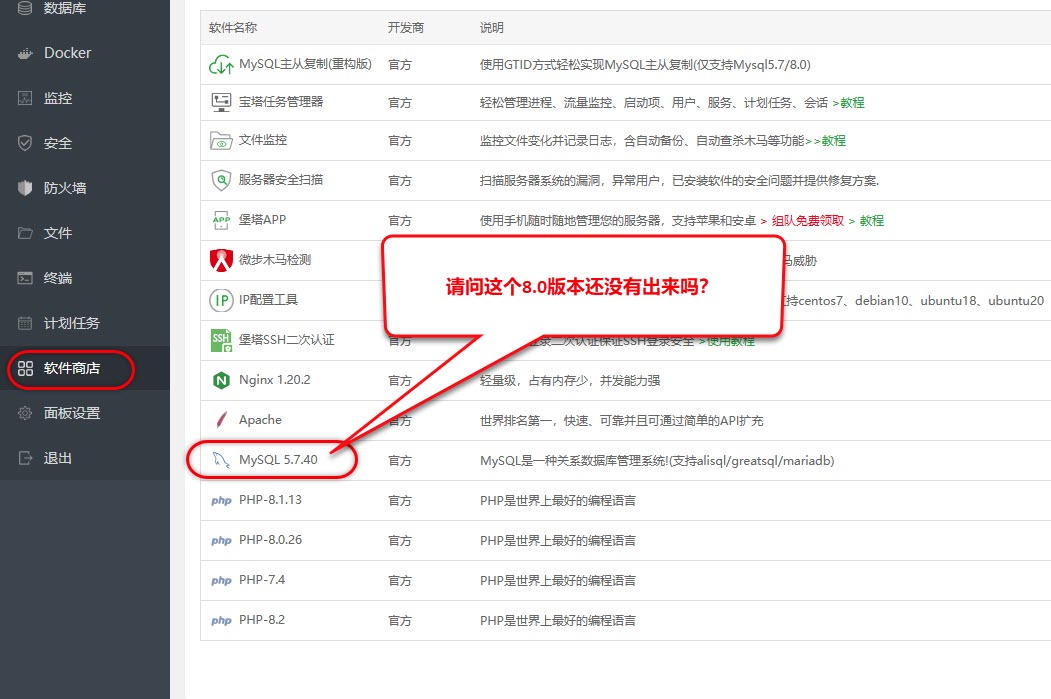This screenshot has width=1051, height=699.
Task: Click the php icon for PHP-8.1.13
Action: pyautogui.click(x=221, y=501)
